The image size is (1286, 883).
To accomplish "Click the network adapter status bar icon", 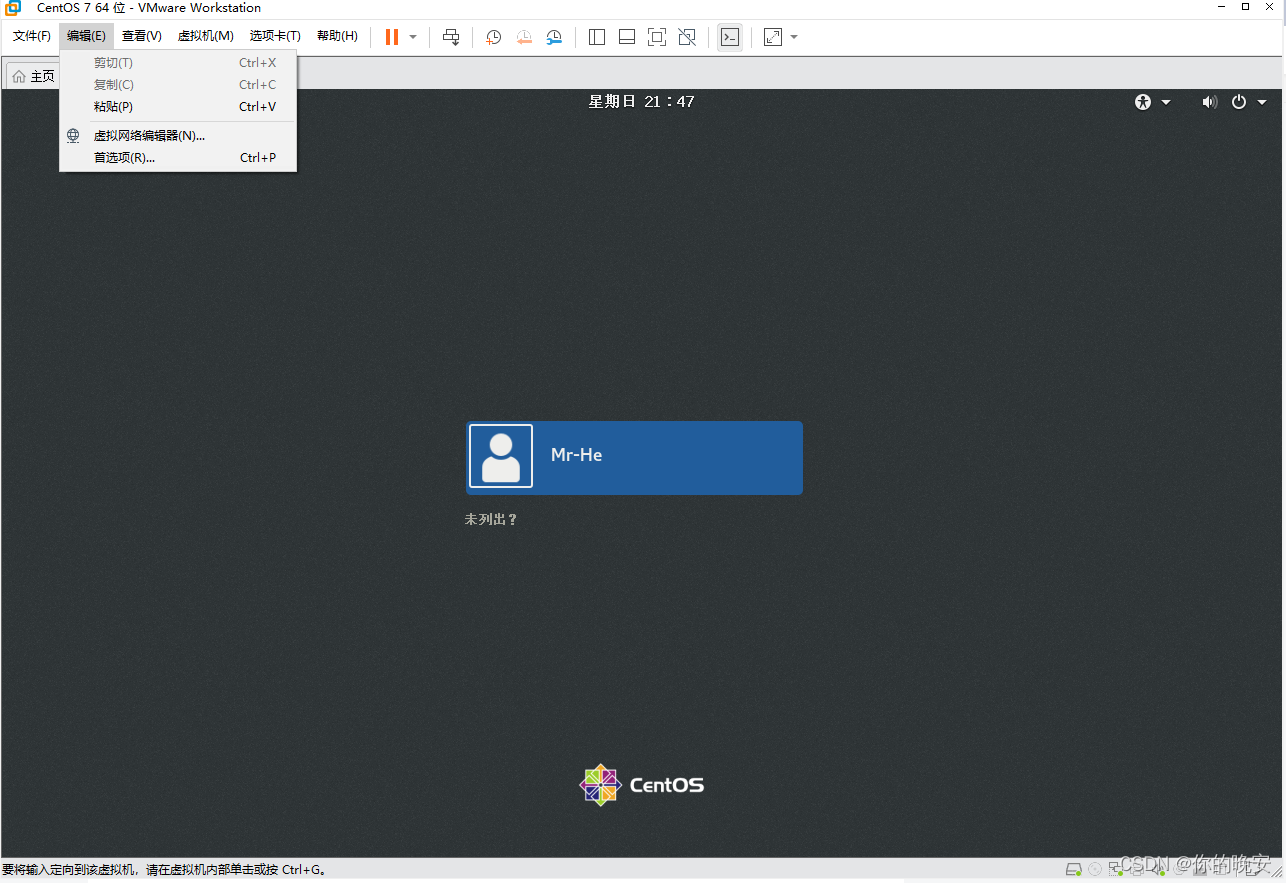I will coord(1115,868).
